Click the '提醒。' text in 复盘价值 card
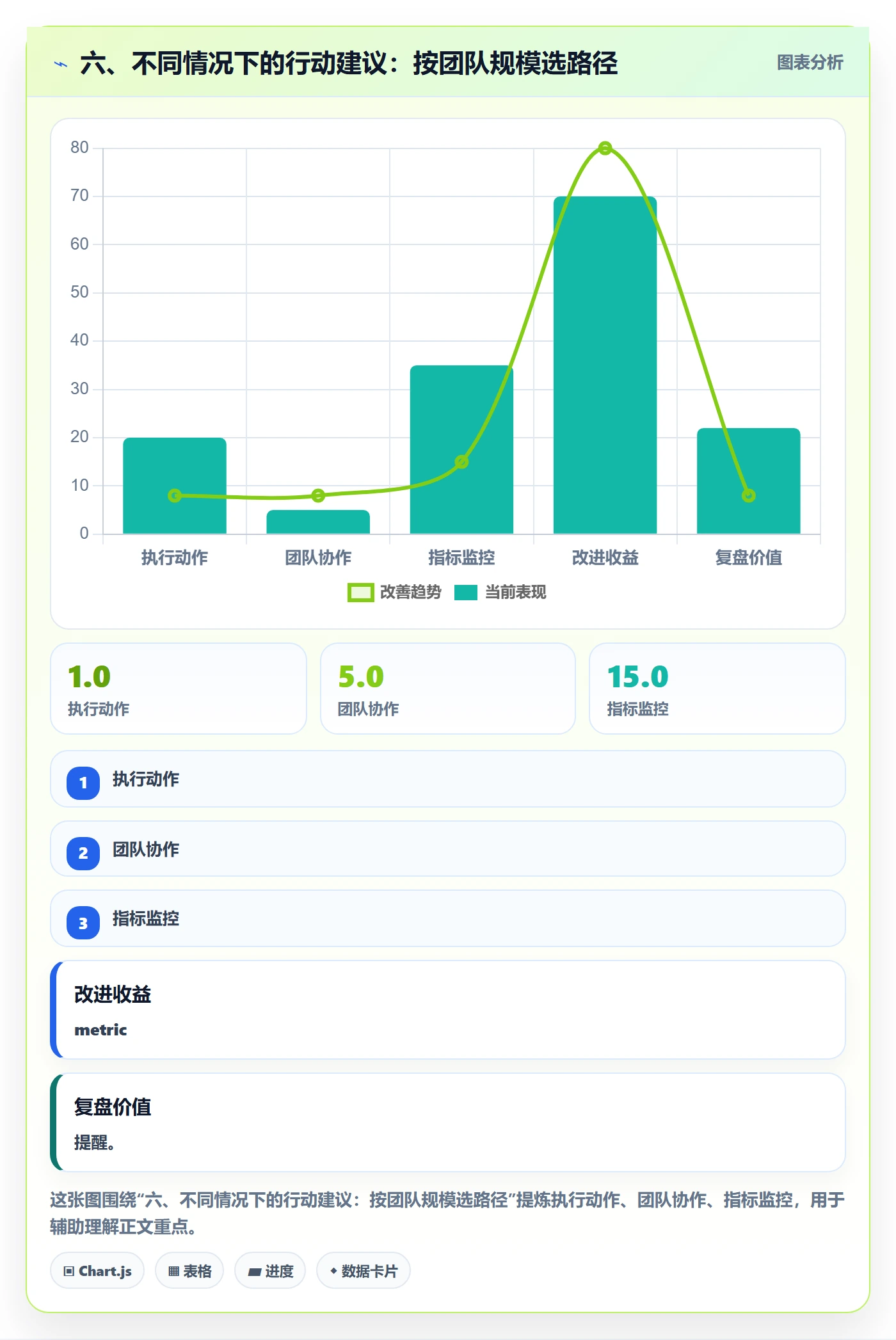Image resolution: width=896 pixels, height=1340 pixels. tap(95, 1142)
